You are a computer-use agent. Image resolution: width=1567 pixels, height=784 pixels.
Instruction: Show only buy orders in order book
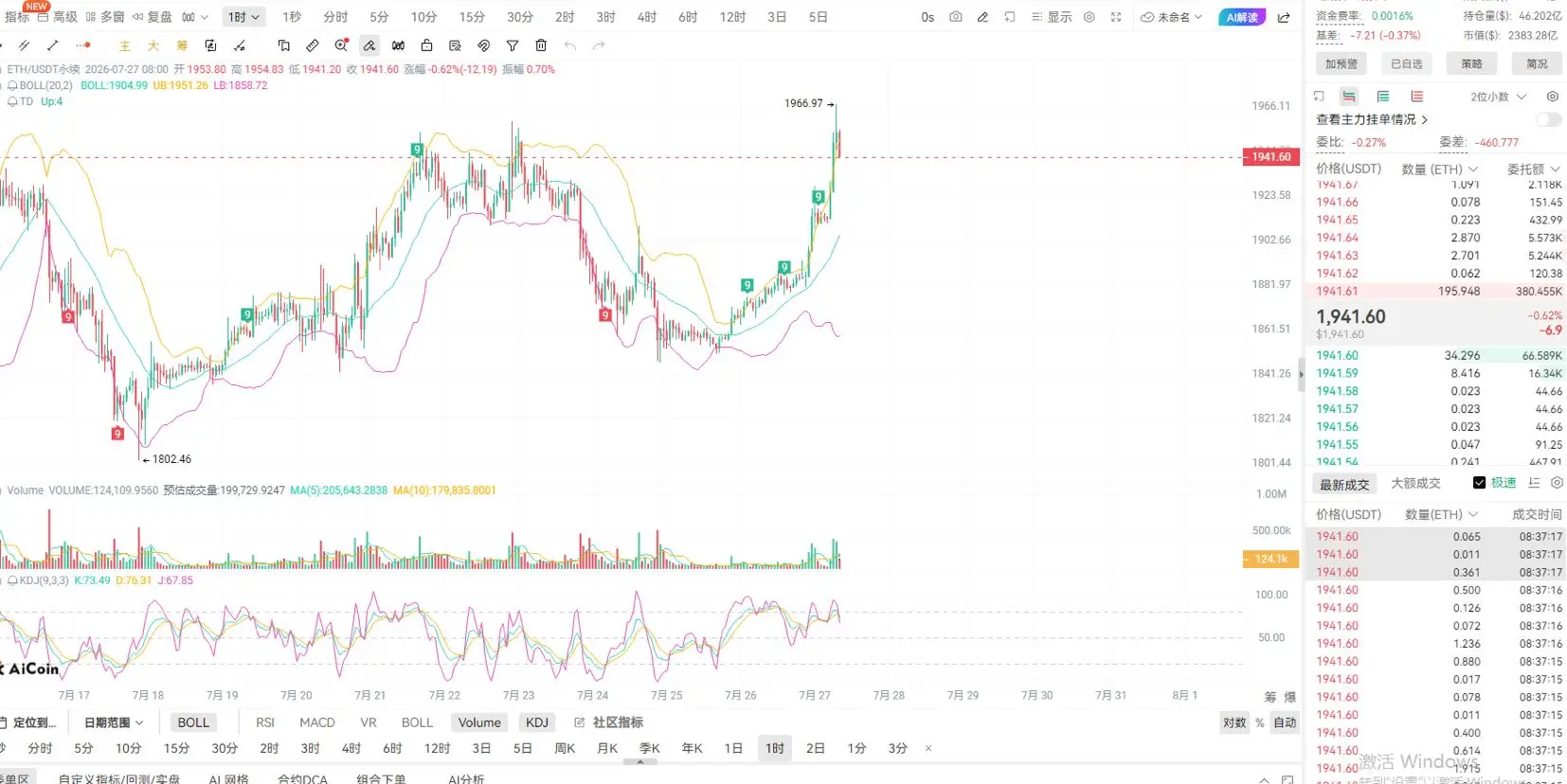coord(1383,97)
